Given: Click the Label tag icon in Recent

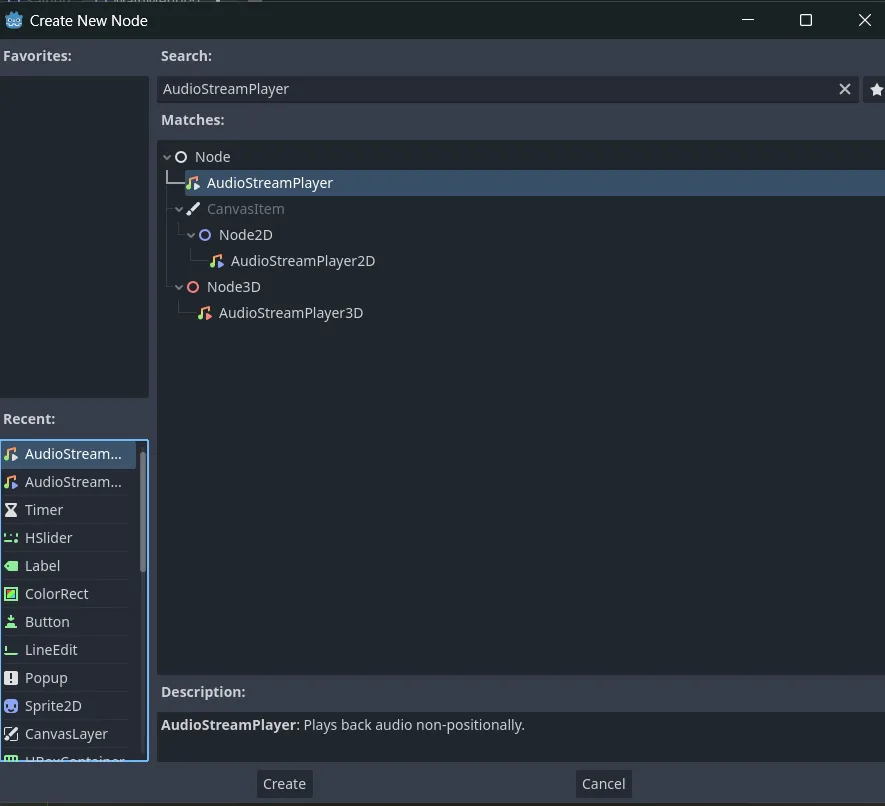Looking at the screenshot, I should point(11,566).
